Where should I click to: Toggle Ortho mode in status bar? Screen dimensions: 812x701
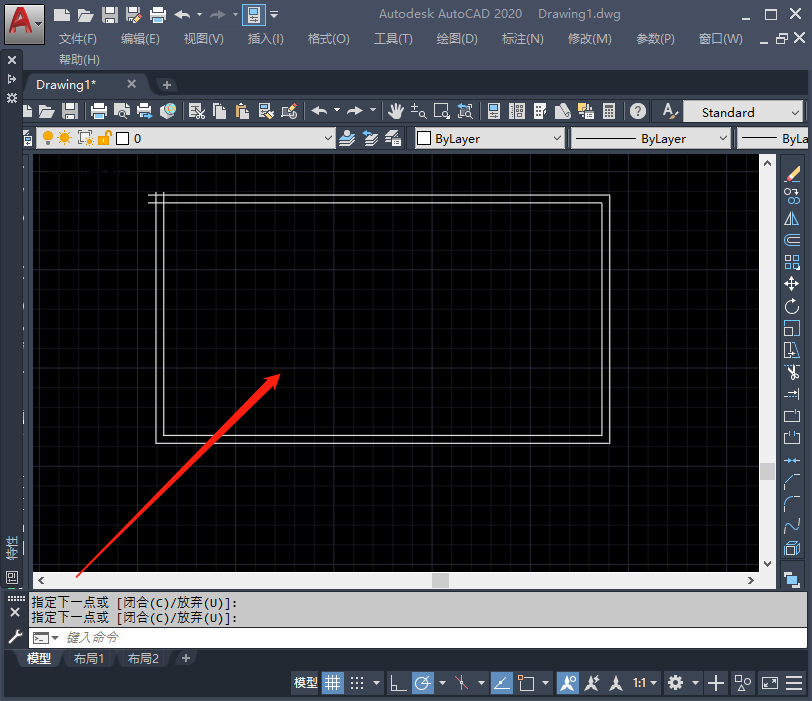click(398, 683)
